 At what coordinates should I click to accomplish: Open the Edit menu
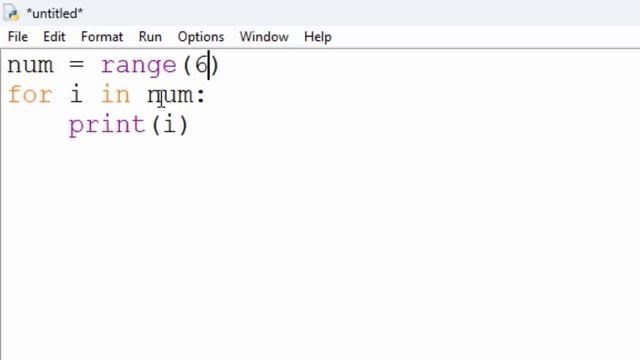coord(54,37)
